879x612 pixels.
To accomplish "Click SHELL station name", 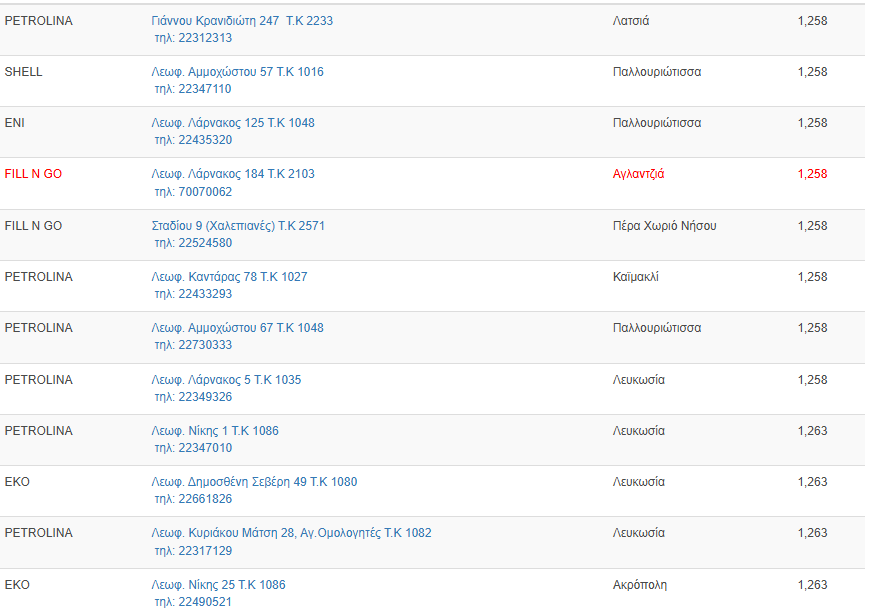I will (x=24, y=72).
